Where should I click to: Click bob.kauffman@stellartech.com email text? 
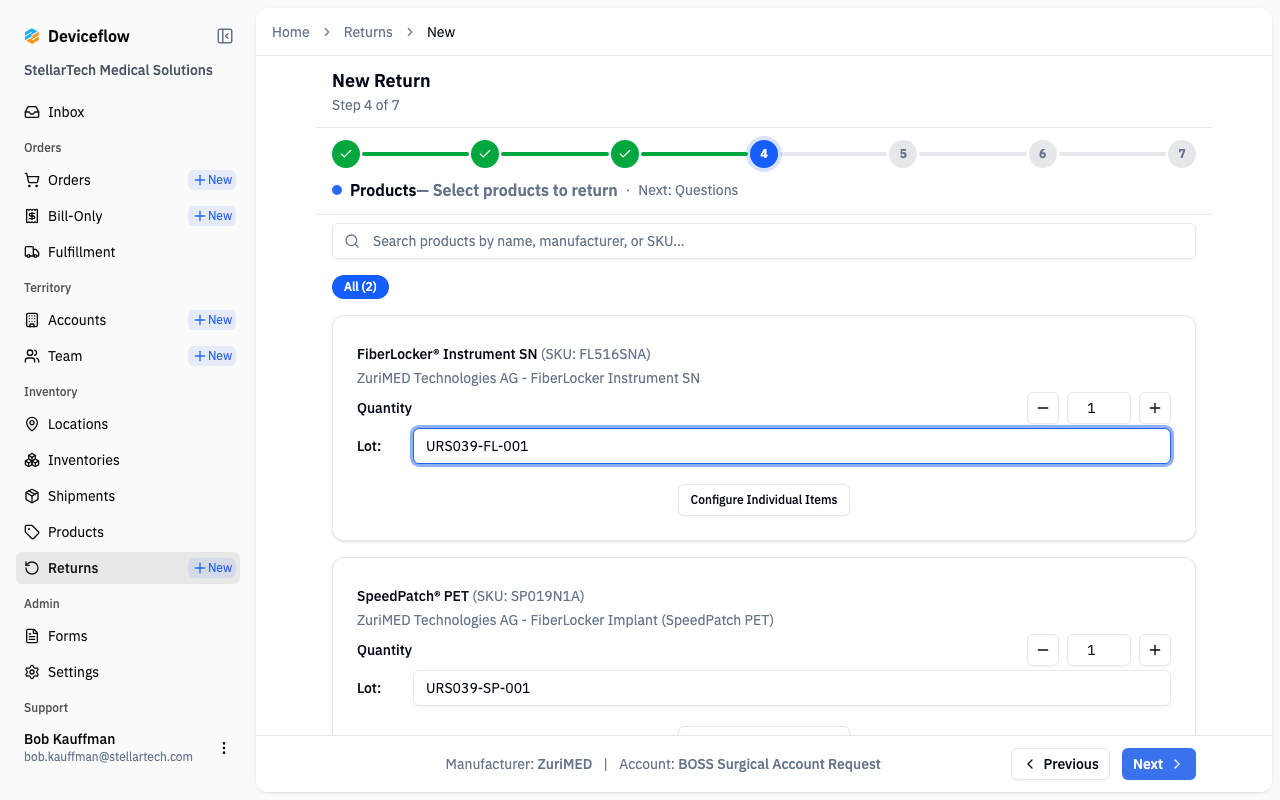click(108, 757)
